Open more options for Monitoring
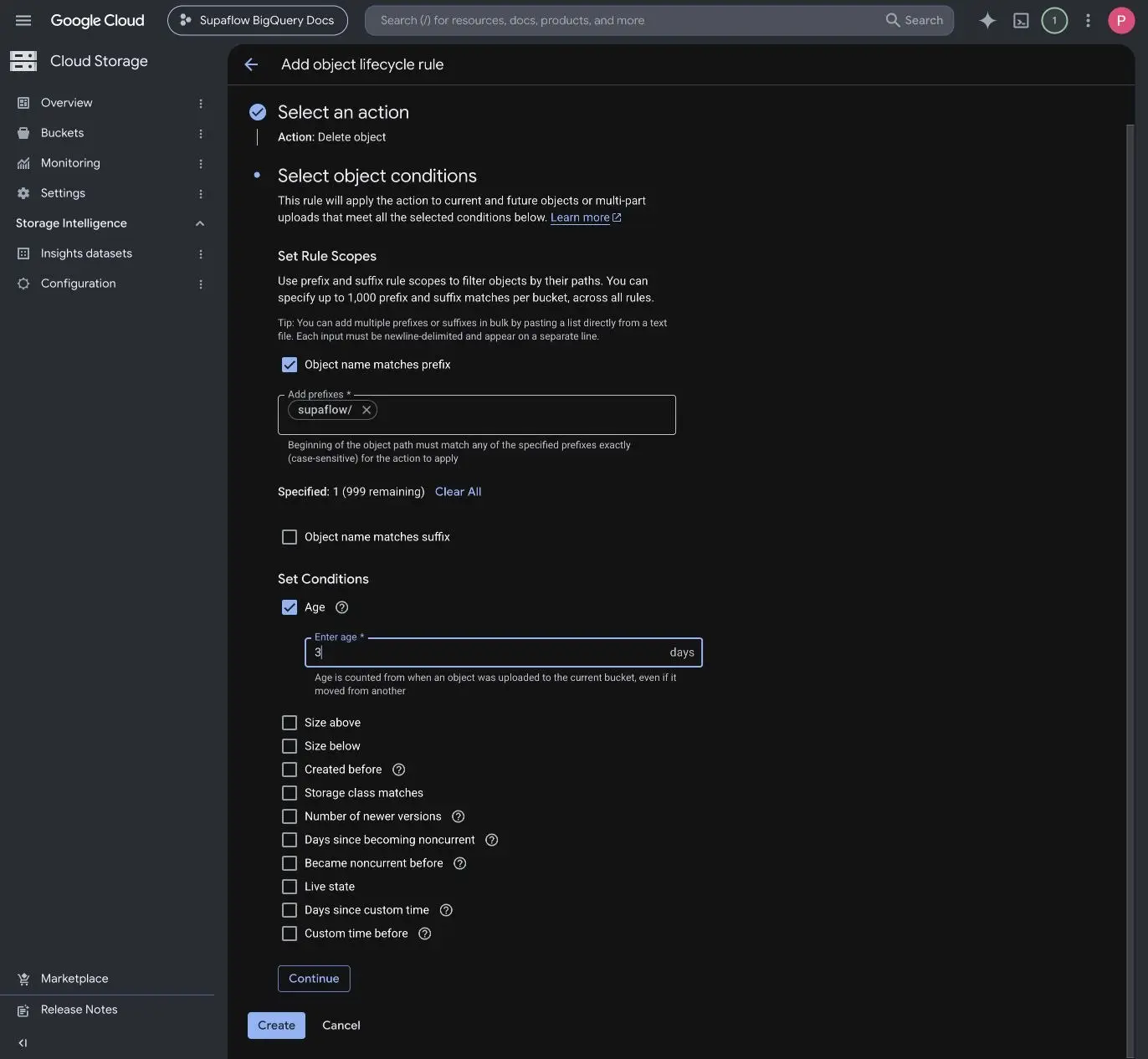The image size is (1148, 1059). (201, 163)
